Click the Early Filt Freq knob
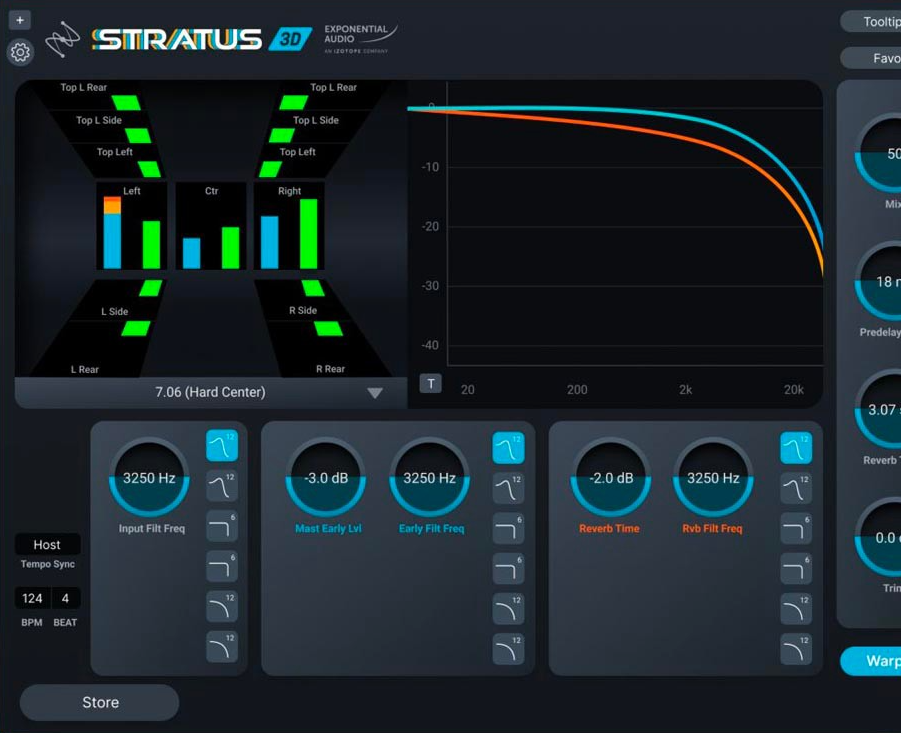The width and height of the screenshot is (901, 733). click(429, 477)
